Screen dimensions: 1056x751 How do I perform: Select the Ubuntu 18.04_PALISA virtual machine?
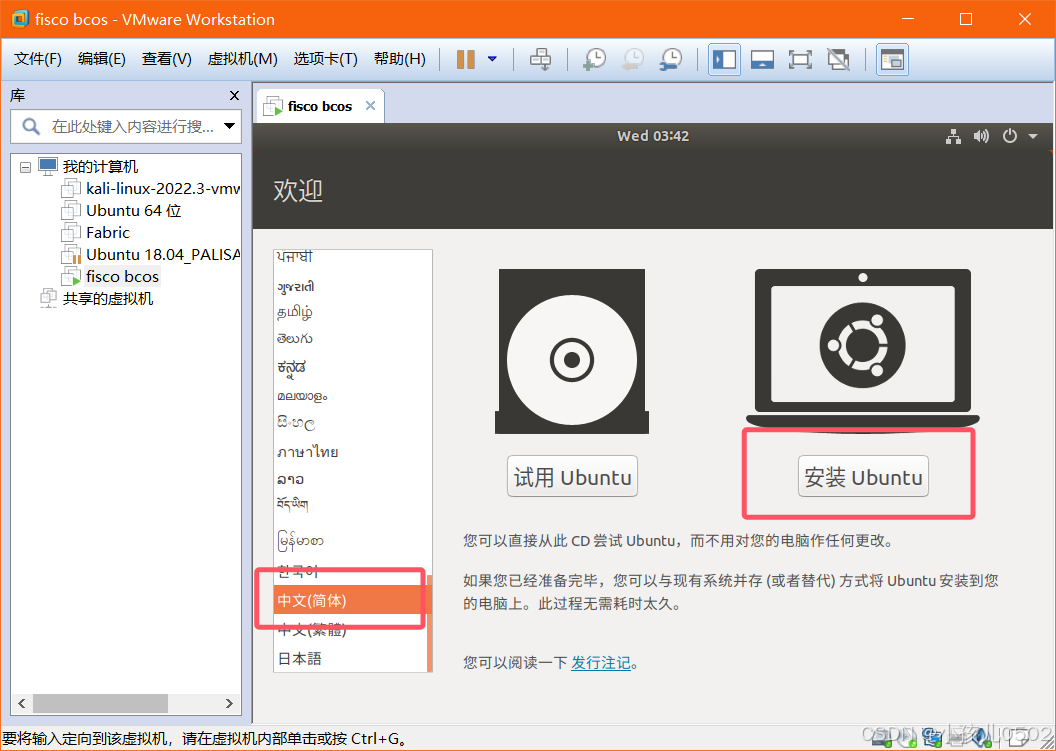pyautogui.click(x=162, y=255)
